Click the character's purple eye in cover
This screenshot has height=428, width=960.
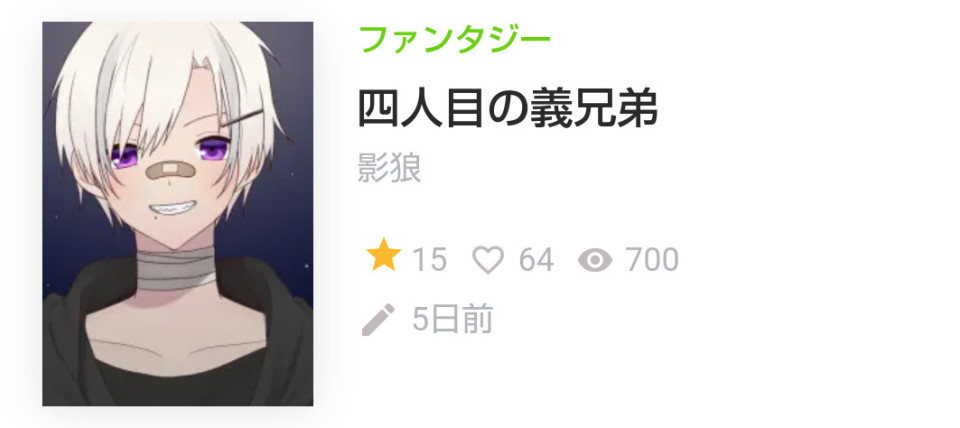coord(212,149)
